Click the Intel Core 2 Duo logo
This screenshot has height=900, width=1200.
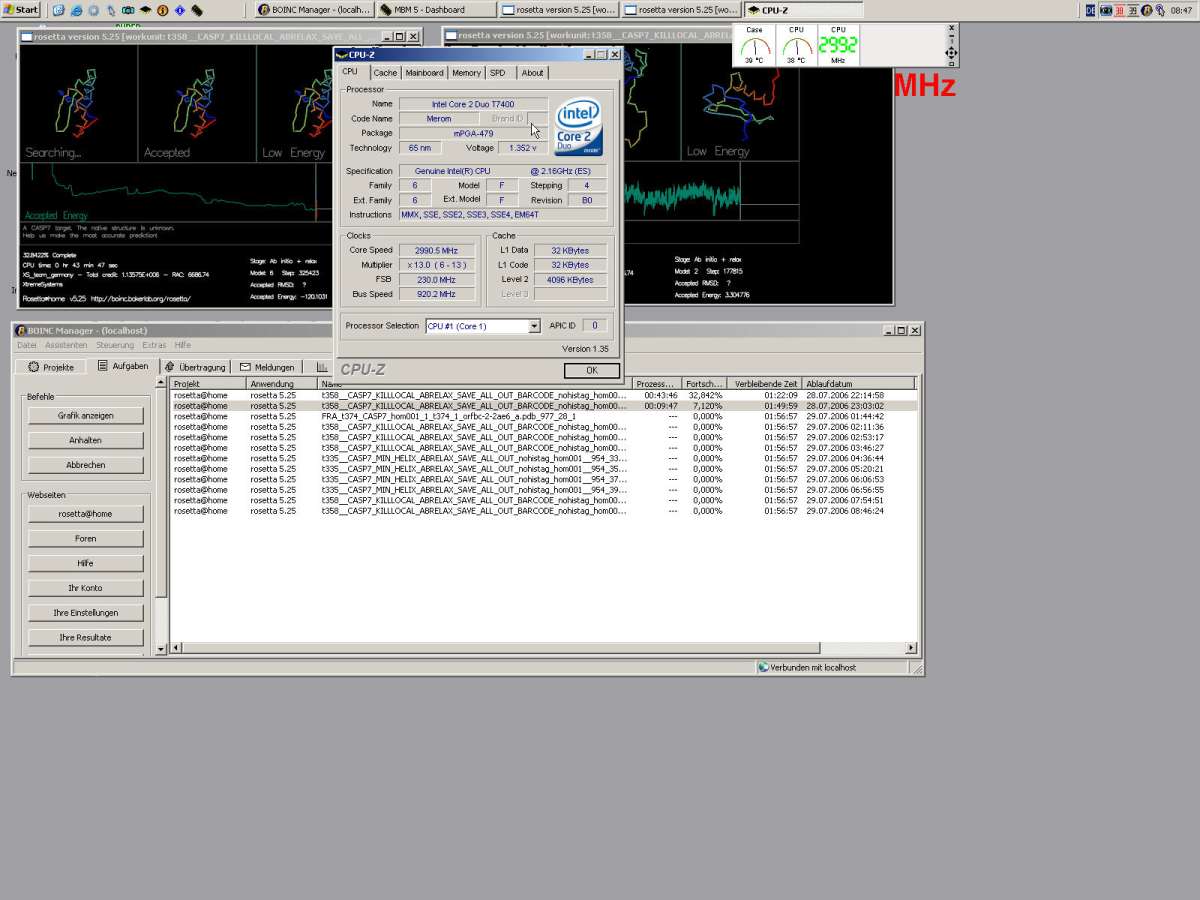579,126
